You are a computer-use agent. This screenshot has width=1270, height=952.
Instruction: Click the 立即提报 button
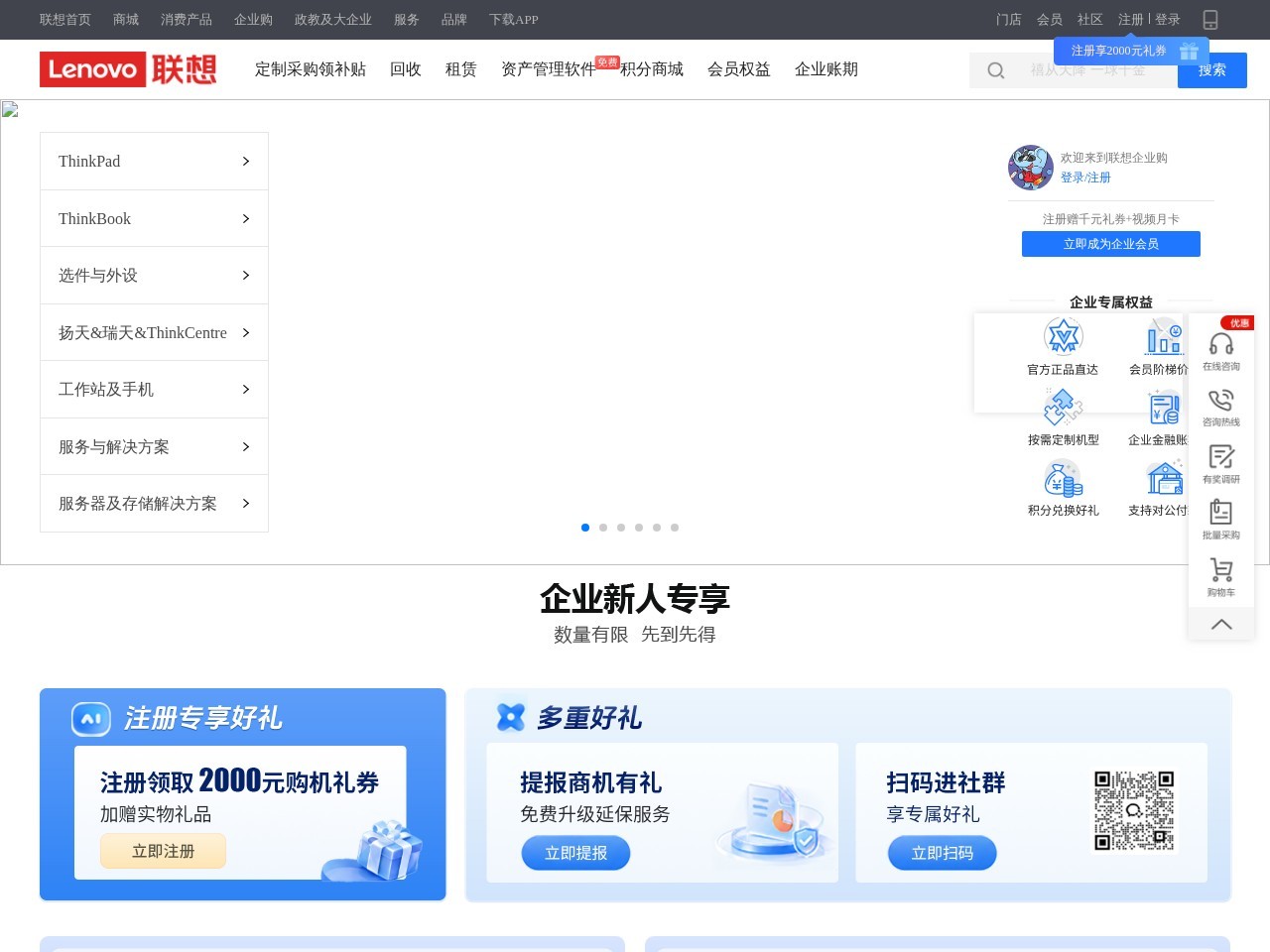point(575,853)
